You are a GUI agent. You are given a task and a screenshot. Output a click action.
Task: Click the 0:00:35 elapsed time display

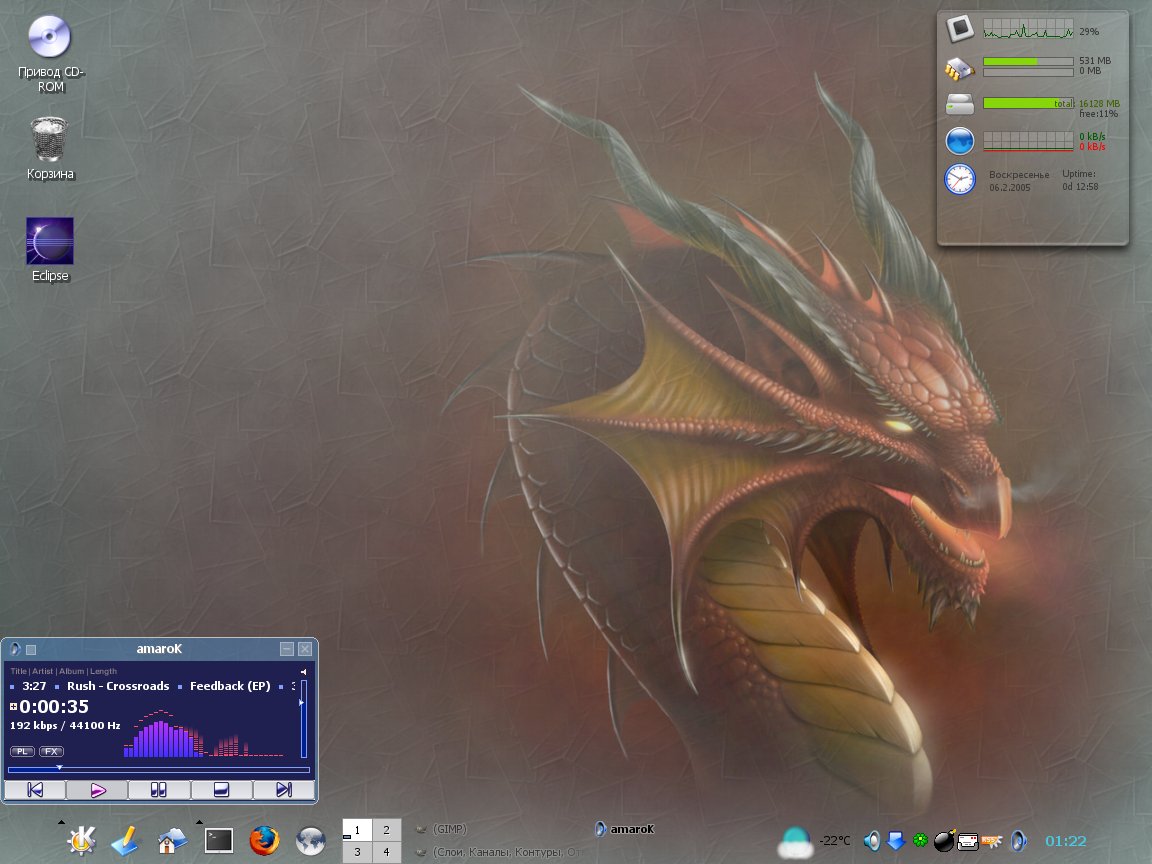[x=54, y=707]
